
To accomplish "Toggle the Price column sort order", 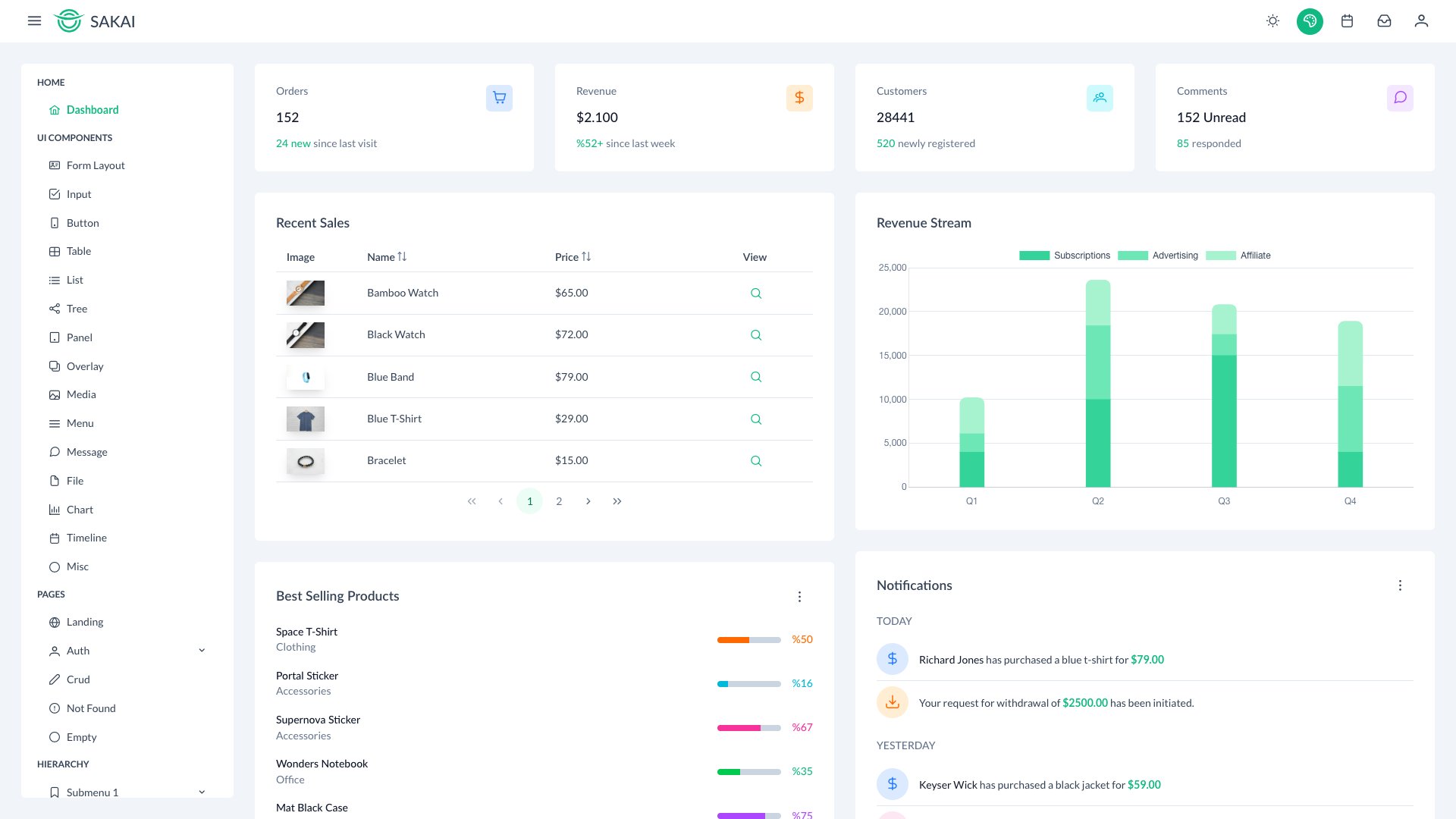I will [x=585, y=256].
